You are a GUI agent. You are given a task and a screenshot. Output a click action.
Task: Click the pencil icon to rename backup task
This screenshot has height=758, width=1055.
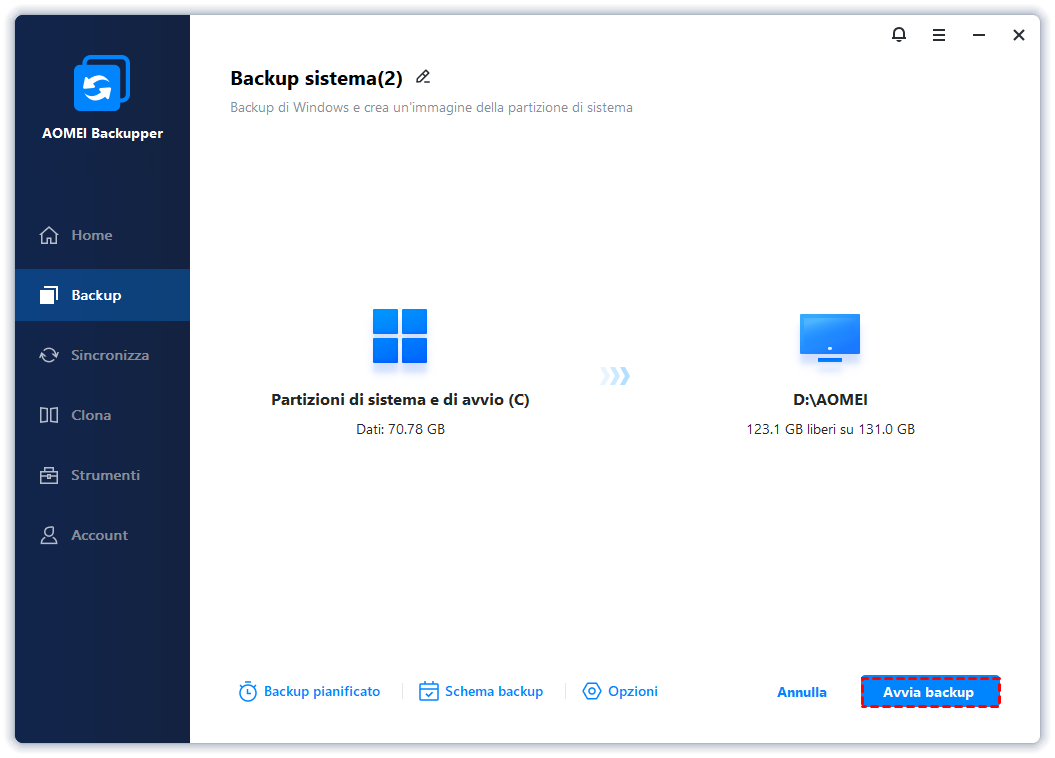[x=423, y=77]
